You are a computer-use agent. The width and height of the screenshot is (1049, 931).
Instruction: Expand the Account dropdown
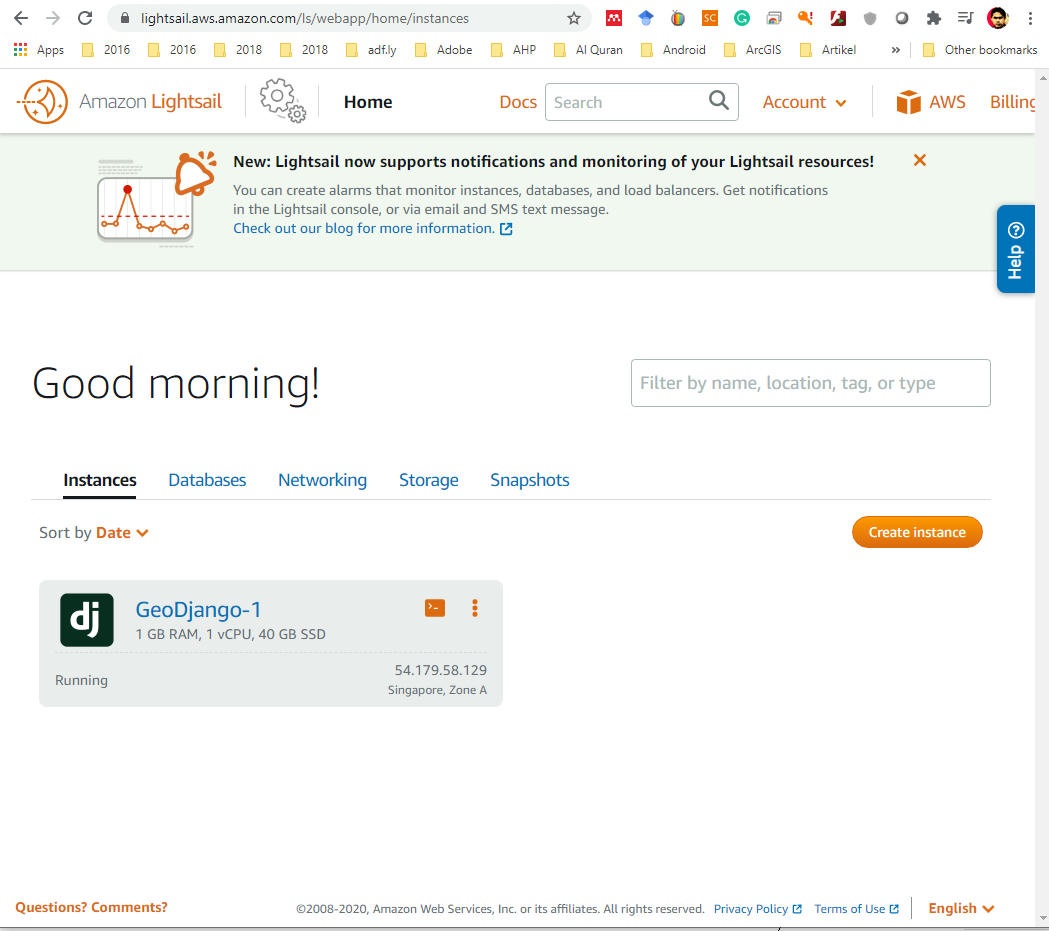[804, 102]
